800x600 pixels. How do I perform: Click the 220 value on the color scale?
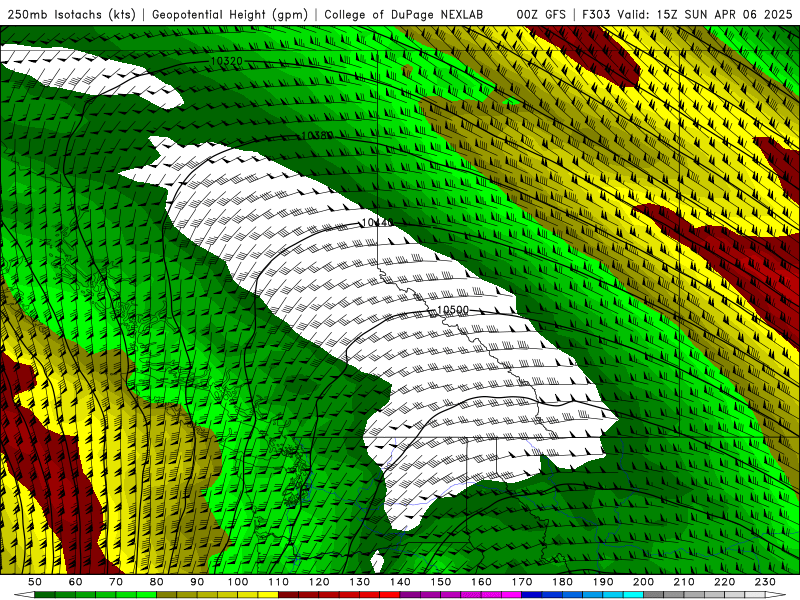click(x=724, y=582)
